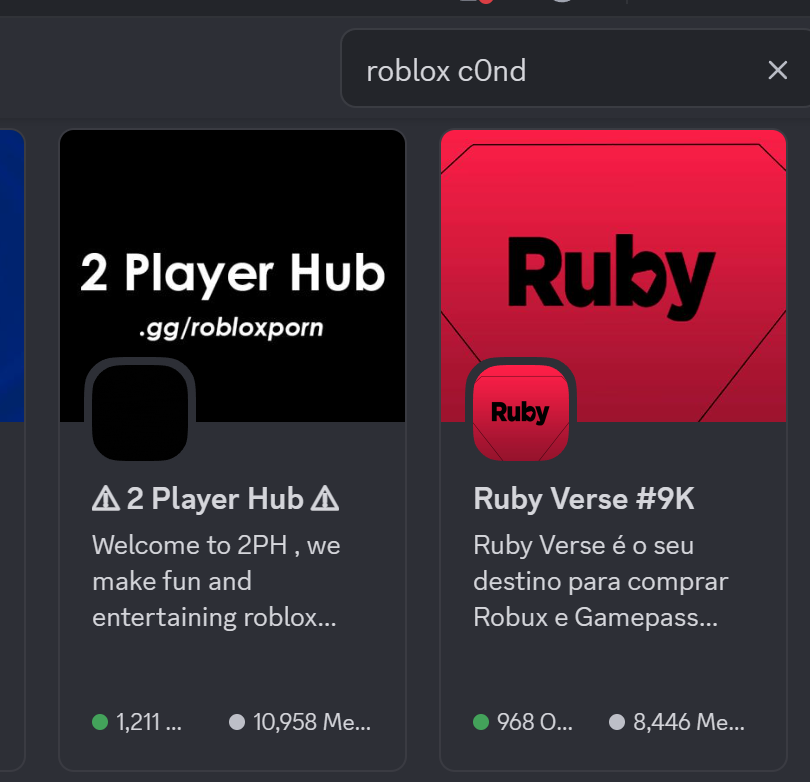Open the '2 Player Hub' server title
This screenshot has width=810, height=782.
(215, 498)
